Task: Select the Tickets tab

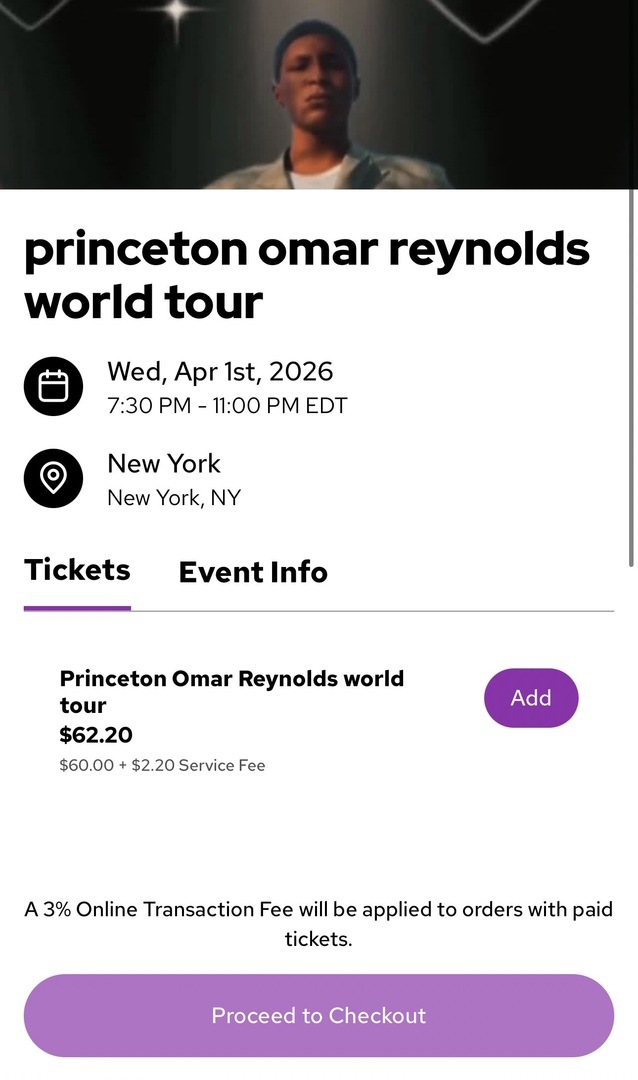Action: coord(77,570)
